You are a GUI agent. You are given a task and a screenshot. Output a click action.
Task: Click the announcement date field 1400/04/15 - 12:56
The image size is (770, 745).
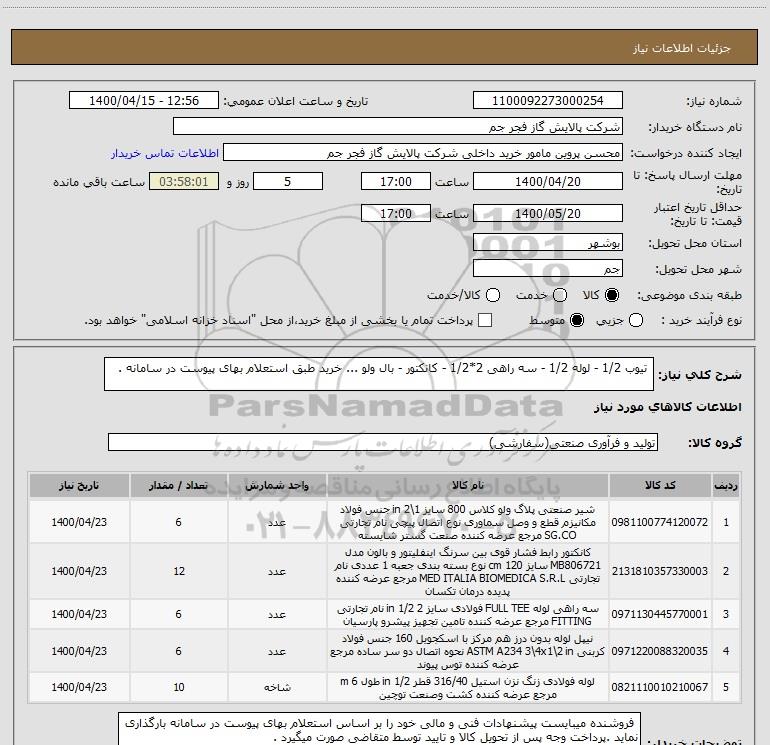point(144,101)
